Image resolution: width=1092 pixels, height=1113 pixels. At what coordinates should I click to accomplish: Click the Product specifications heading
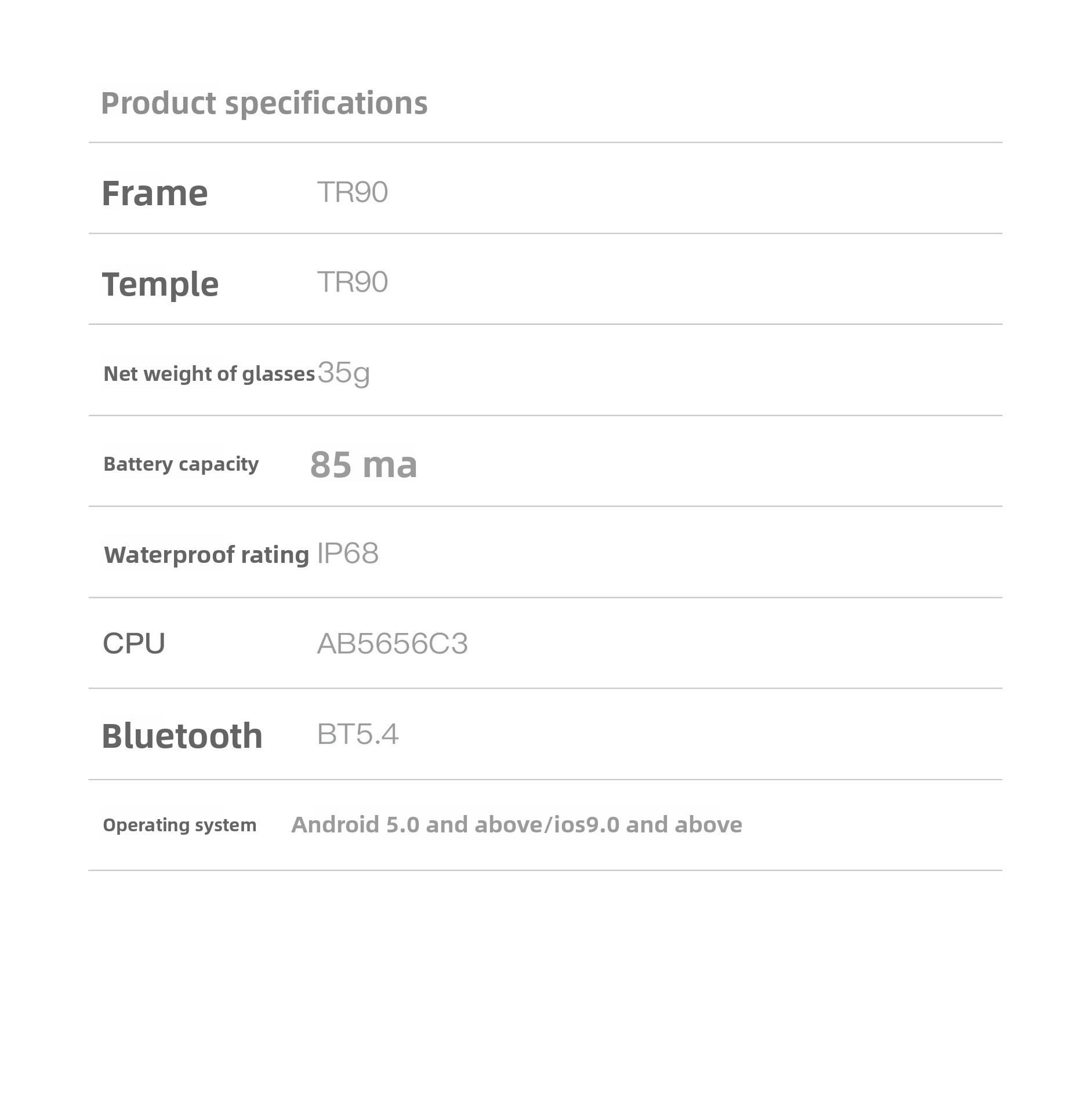(264, 104)
